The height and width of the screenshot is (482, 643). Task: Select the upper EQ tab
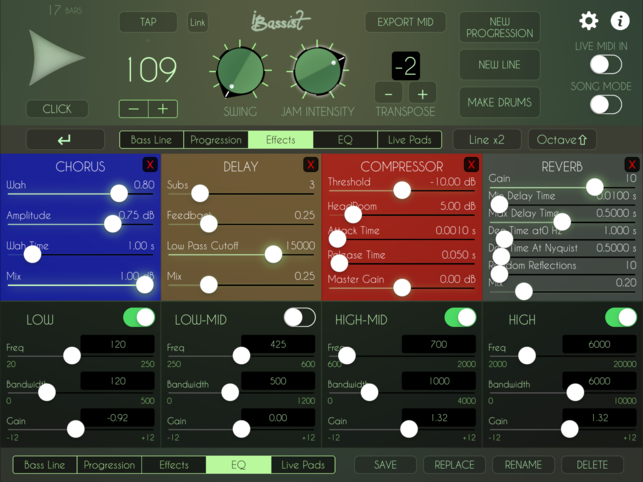pyautogui.click(x=345, y=140)
